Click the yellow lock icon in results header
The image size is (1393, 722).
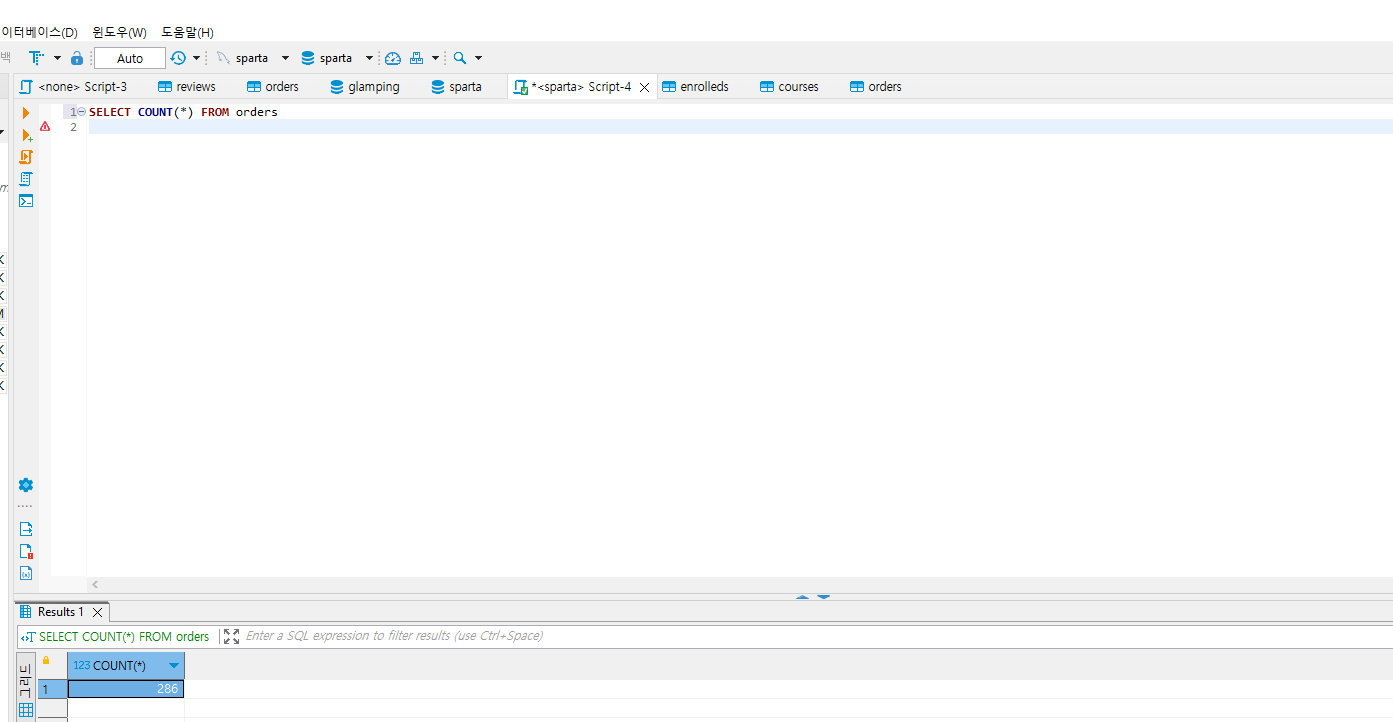(45, 660)
